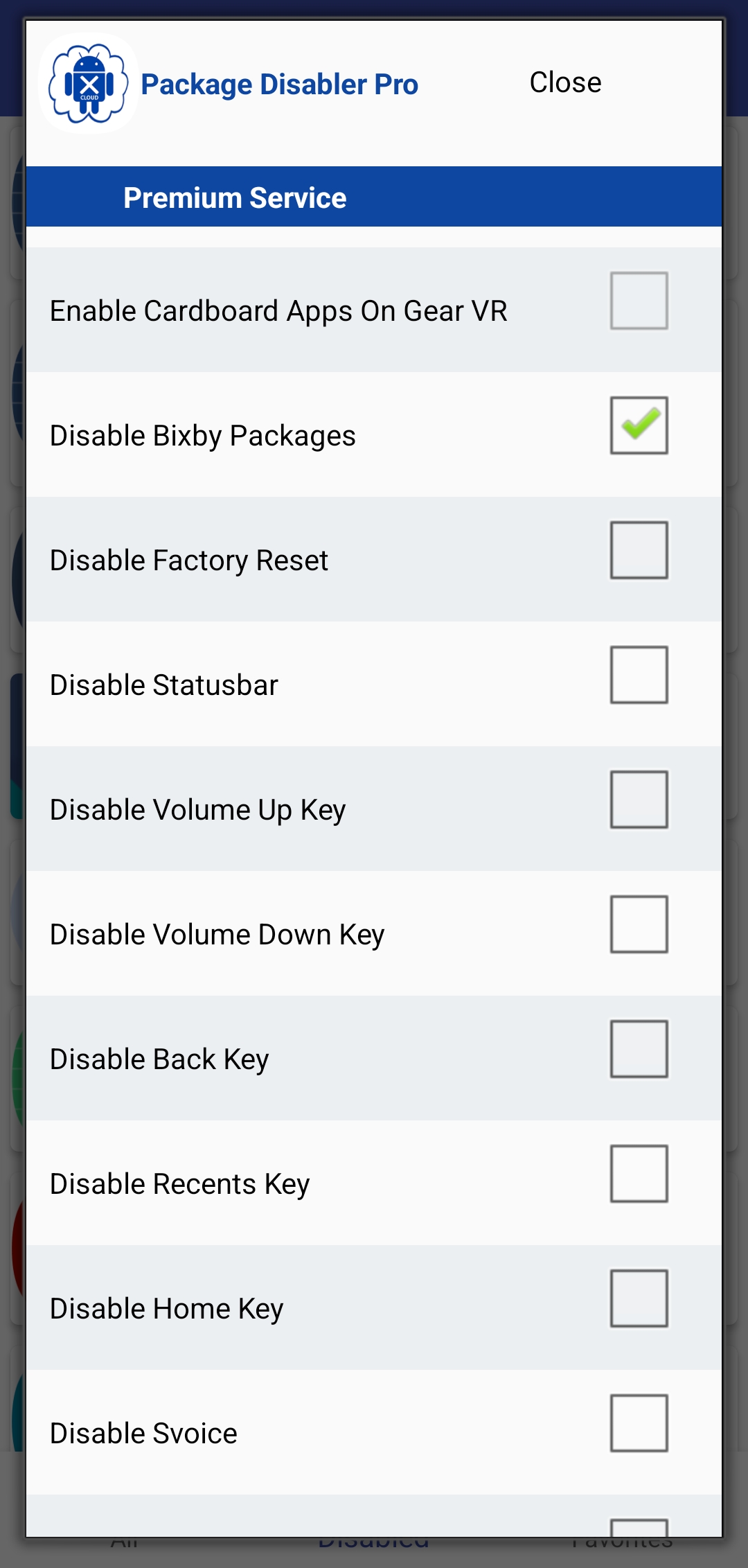Tap the Premium Service header bar

(374, 197)
